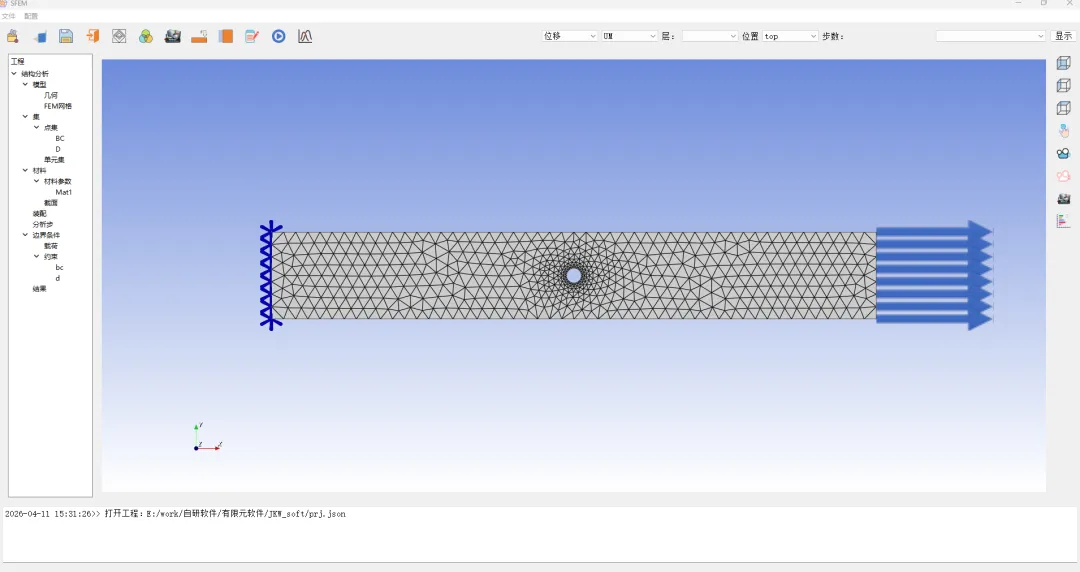Select the shaded blue cube view icon
Screen dimensions: 1080x572
click(1063, 63)
